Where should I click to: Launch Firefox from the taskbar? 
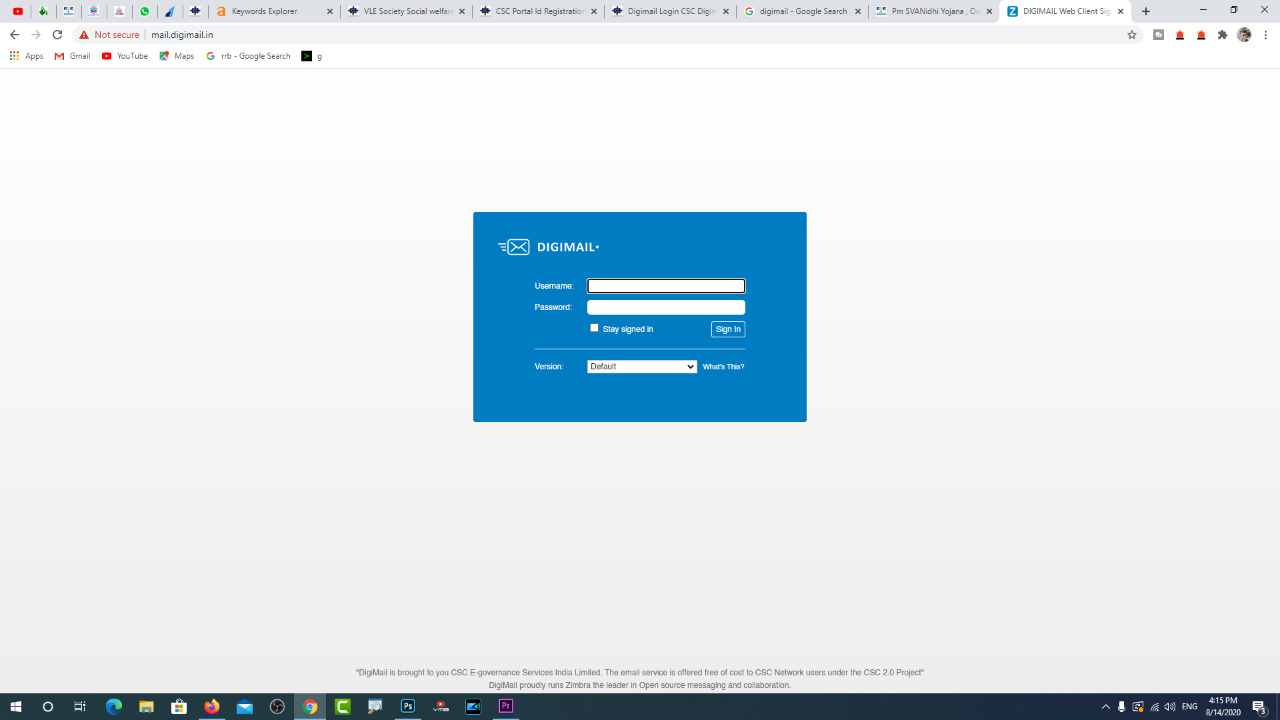point(212,706)
